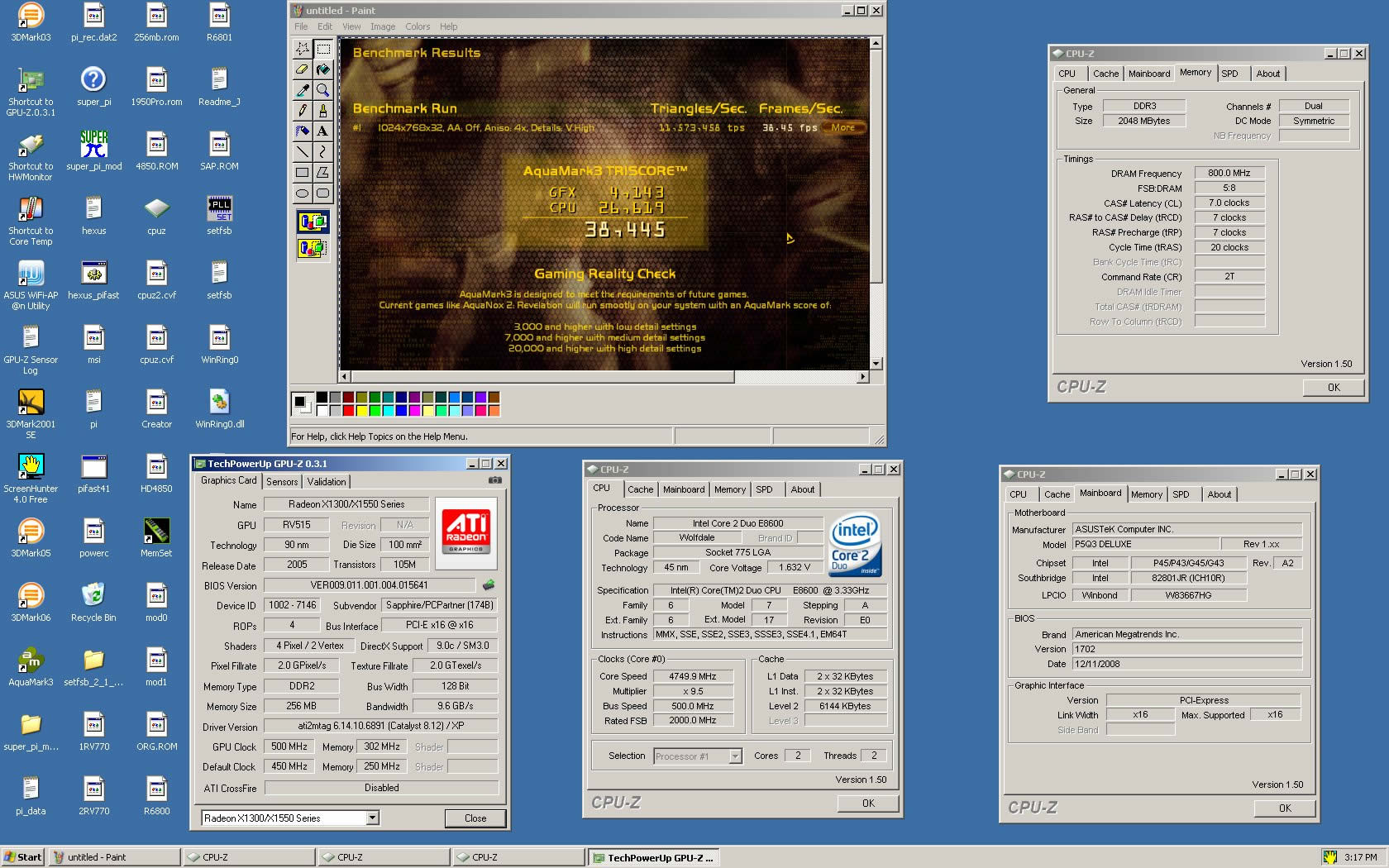Click Paint's foreground/background color indicator
The width and height of the screenshot is (1389, 868).
(x=302, y=403)
